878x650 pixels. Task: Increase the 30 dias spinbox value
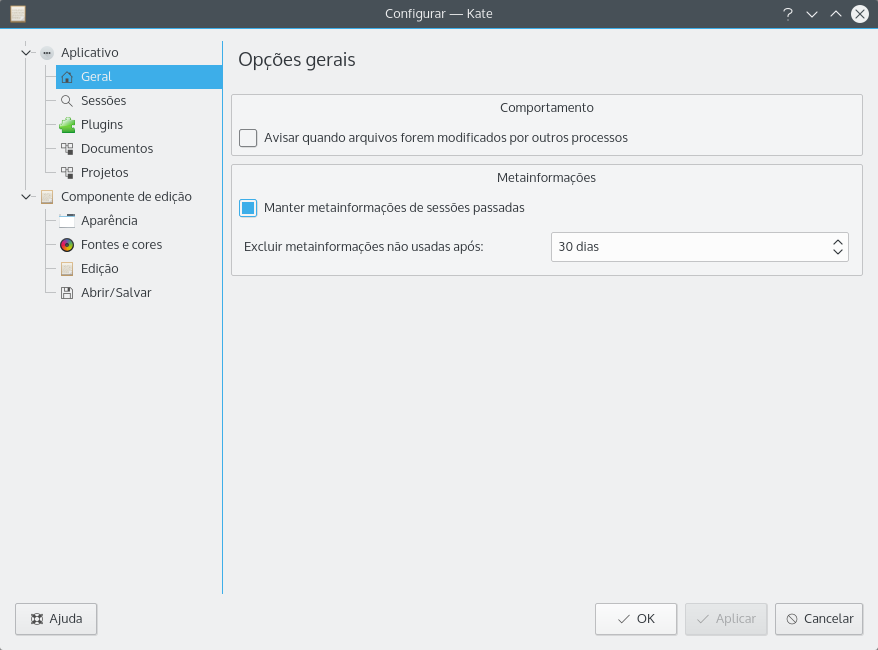click(837, 241)
